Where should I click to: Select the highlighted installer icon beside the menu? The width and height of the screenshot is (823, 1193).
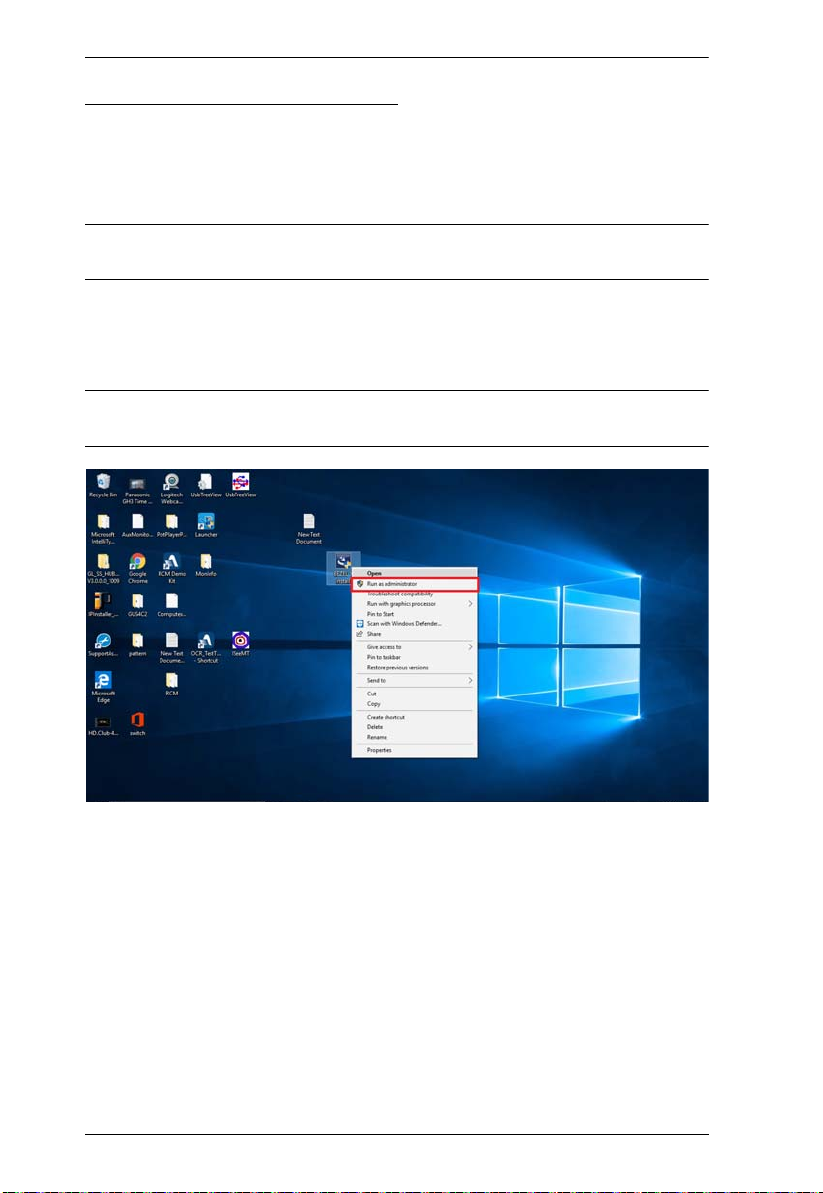pos(342,568)
